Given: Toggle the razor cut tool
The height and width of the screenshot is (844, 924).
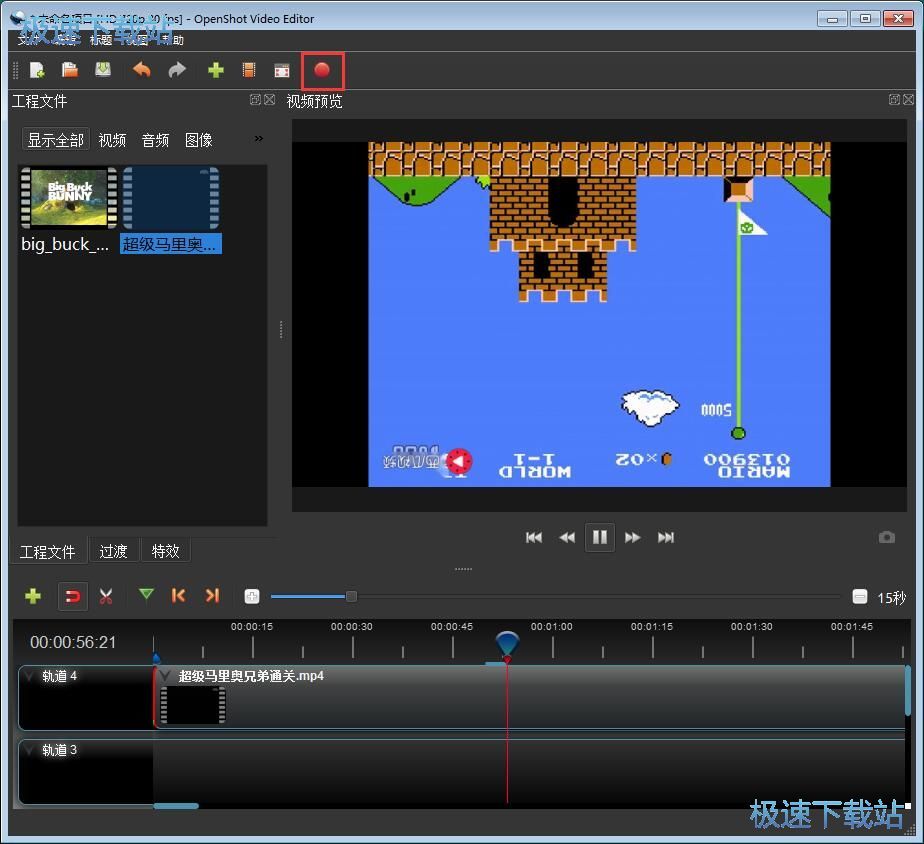Looking at the screenshot, I should (x=106, y=596).
